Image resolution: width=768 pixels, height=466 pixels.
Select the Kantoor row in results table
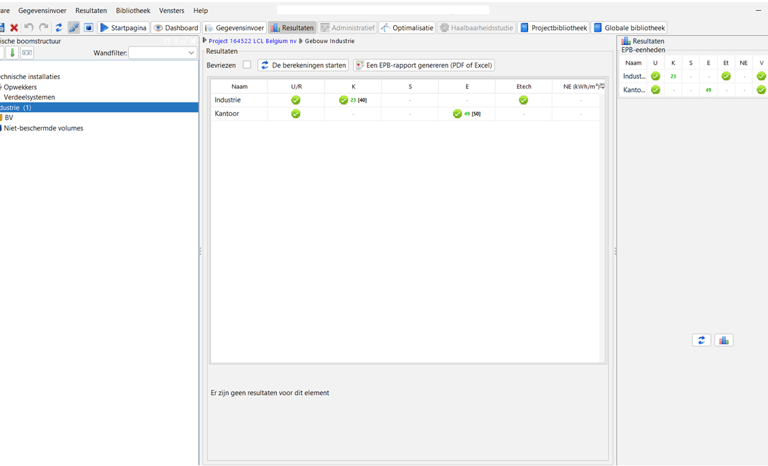pyautogui.click(x=405, y=114)
